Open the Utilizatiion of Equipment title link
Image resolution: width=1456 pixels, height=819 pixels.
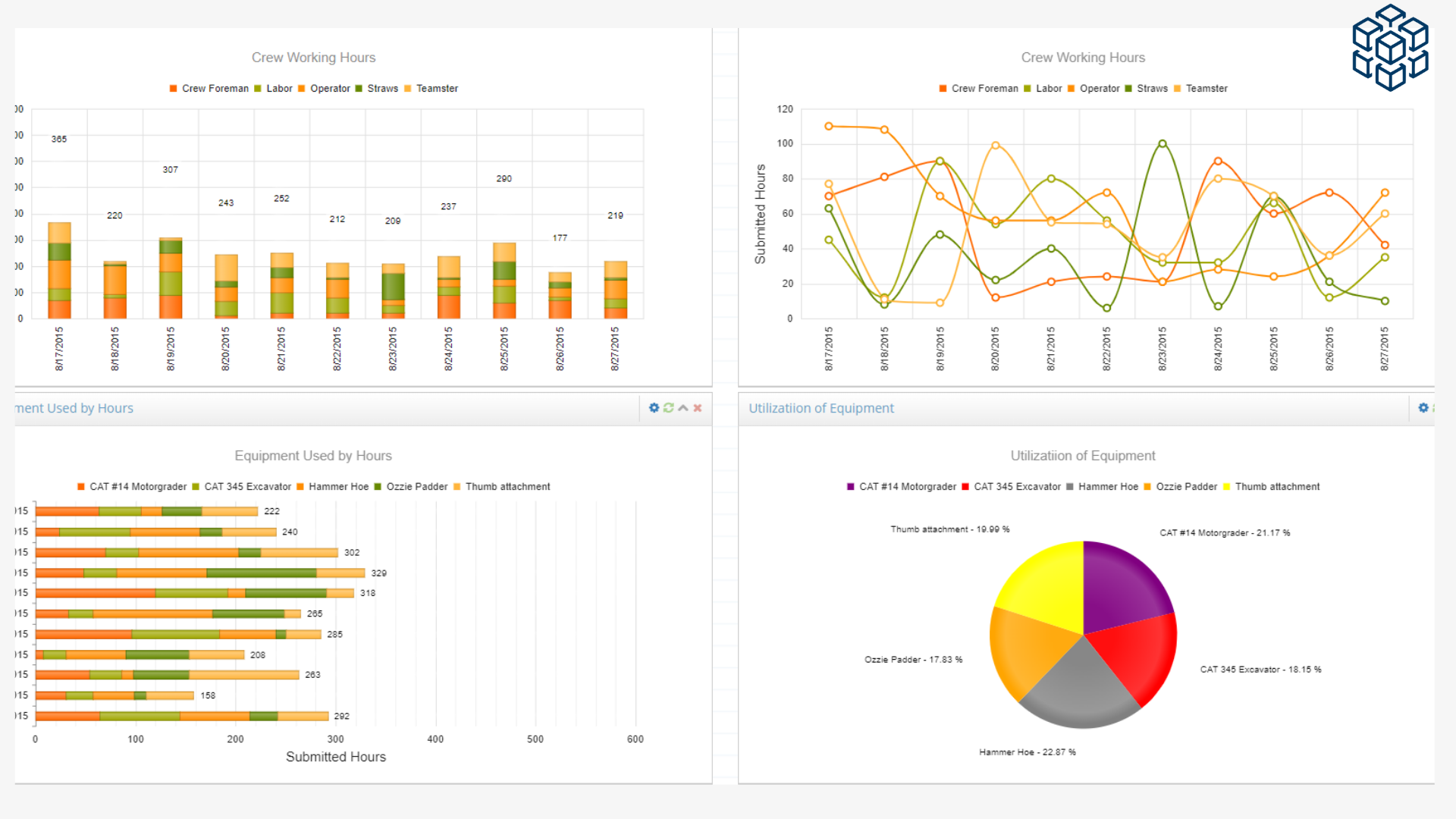(821, 408)
